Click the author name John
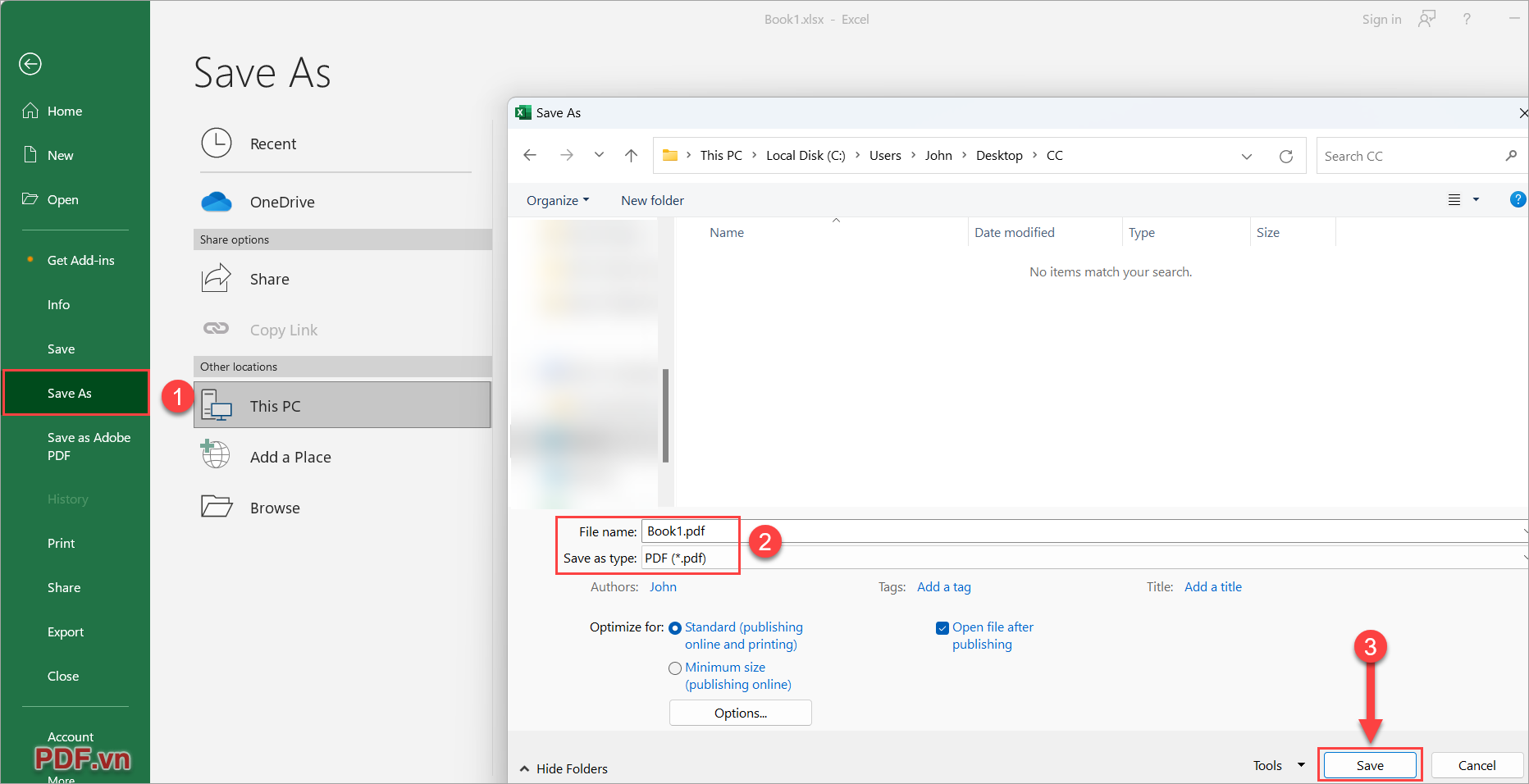 pos(663,586)
